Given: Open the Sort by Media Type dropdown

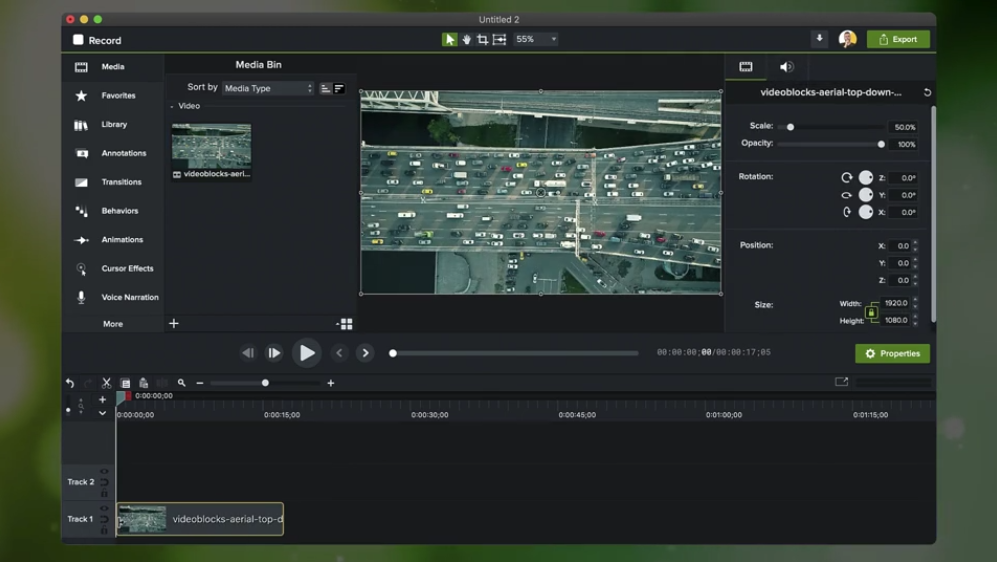Looking at the screenshot, I should tap(268, 88).
